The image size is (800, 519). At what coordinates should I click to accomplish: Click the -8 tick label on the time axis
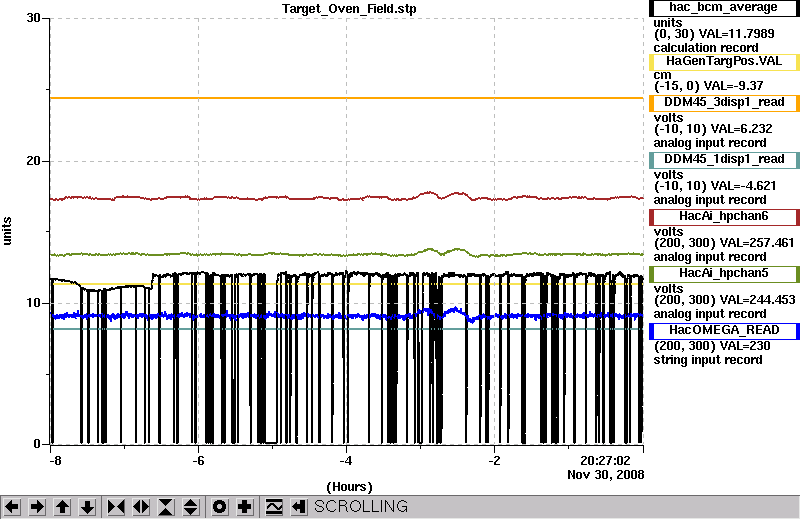(55, 461)
